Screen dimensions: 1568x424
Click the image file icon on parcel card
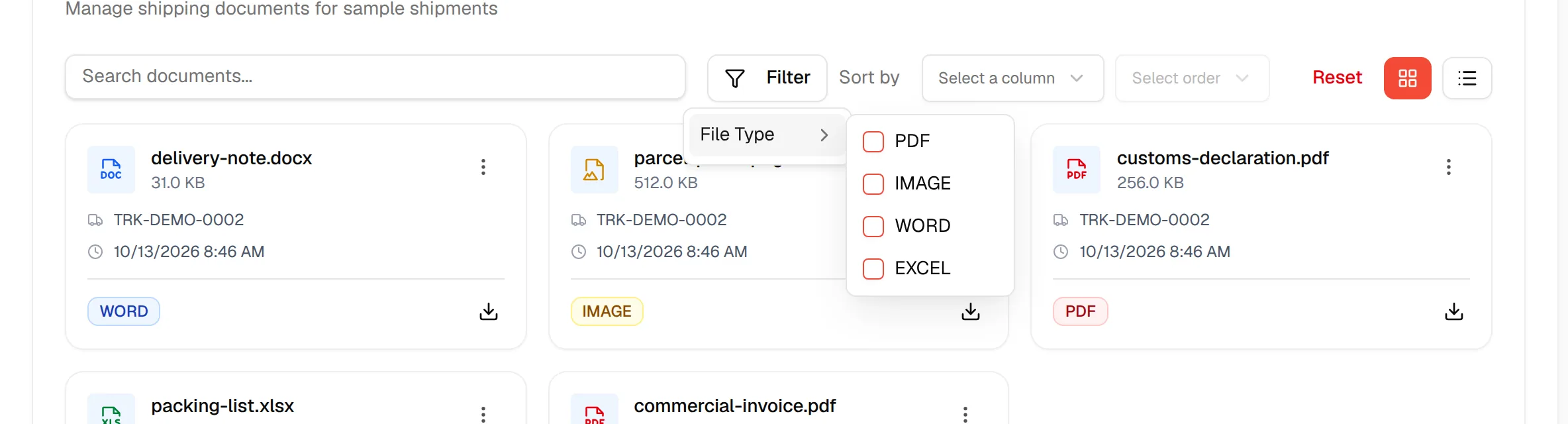point(594,170)
